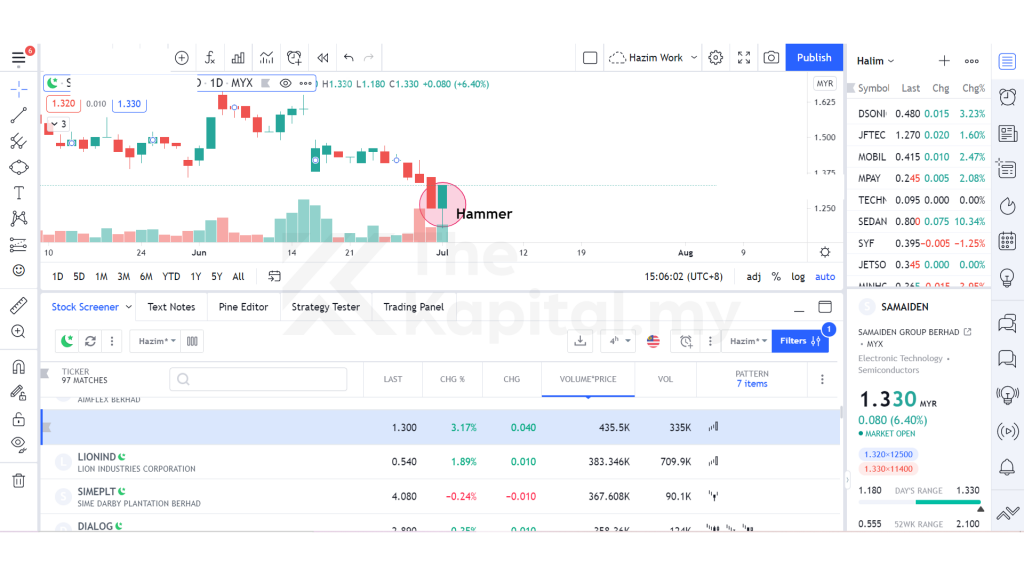Image resolution: width=1024 pixels, height=576 pixels.
Task: Toggle log scale on the chart
Action: [797, 277]
